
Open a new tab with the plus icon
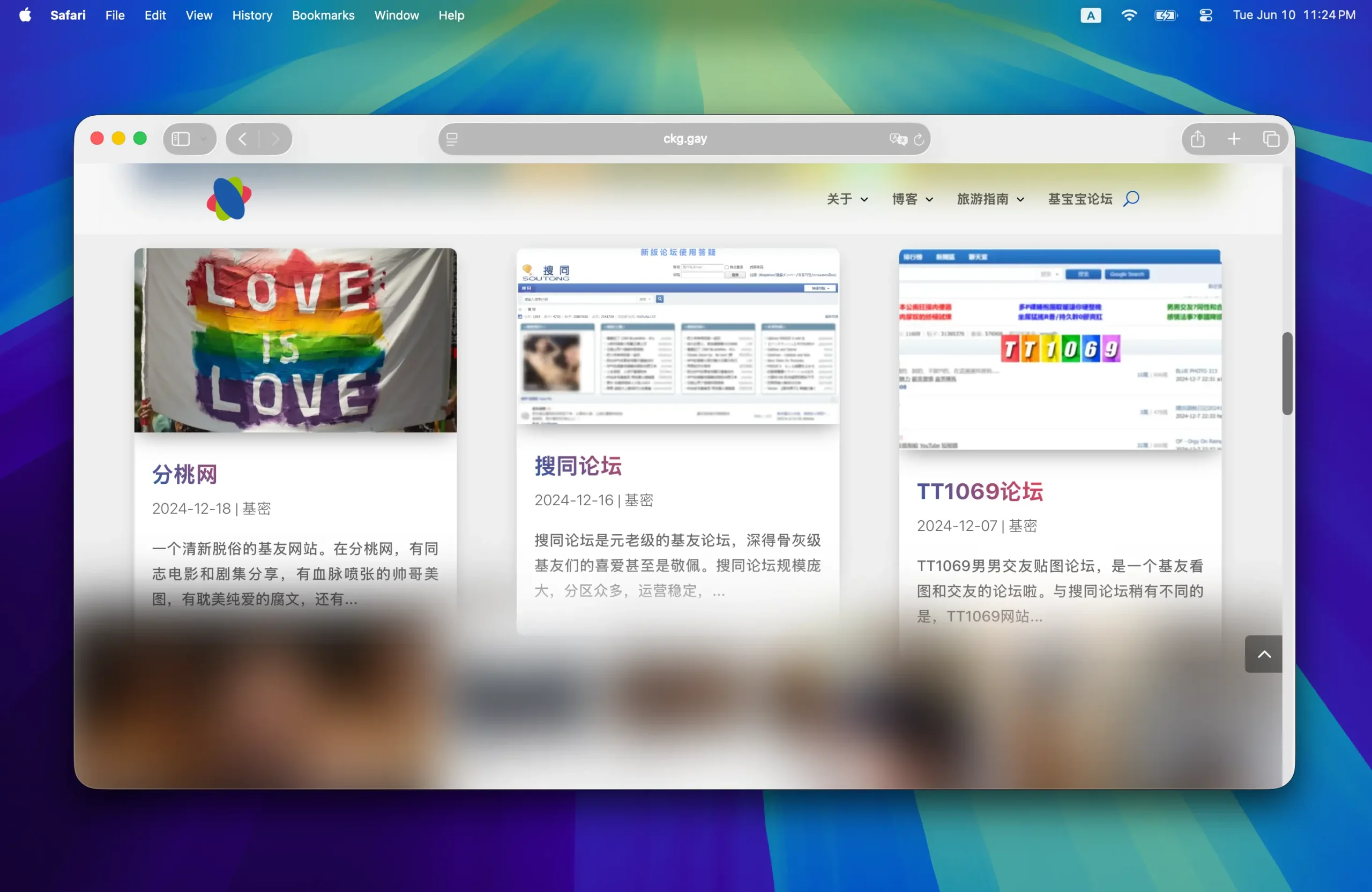click(1234, 138)
